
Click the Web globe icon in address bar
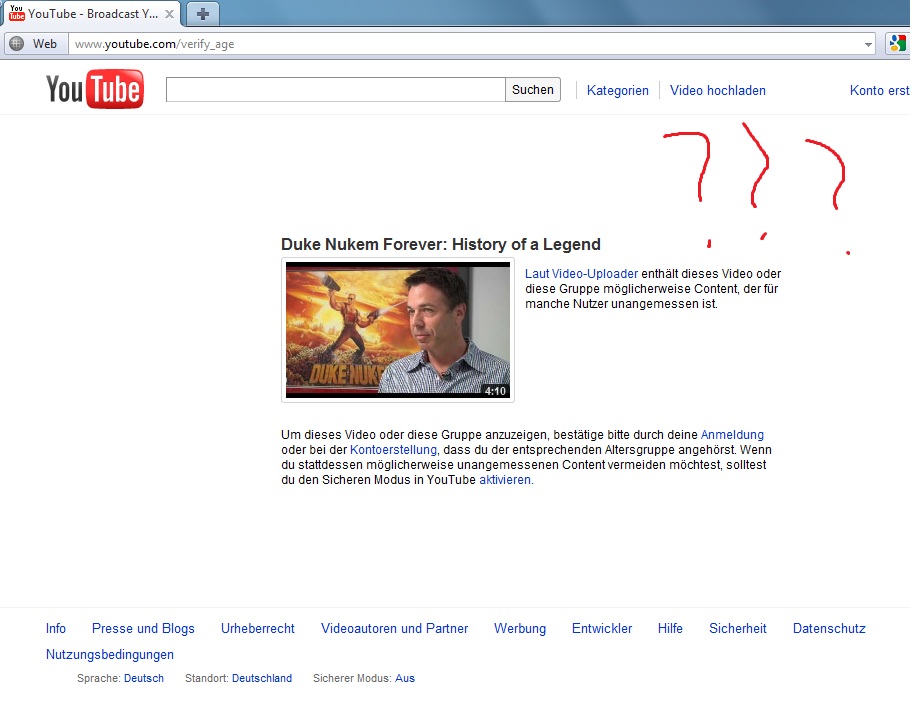tap(17, 44)
